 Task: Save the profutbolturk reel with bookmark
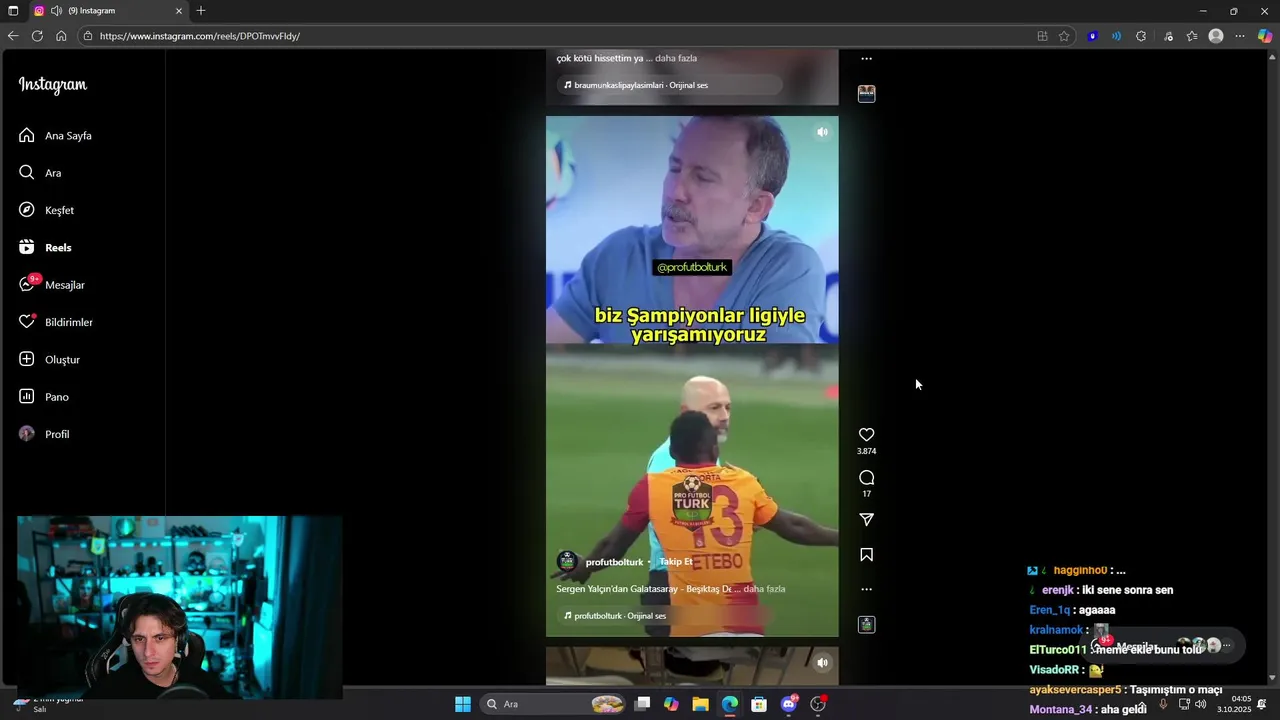(866, 555)
